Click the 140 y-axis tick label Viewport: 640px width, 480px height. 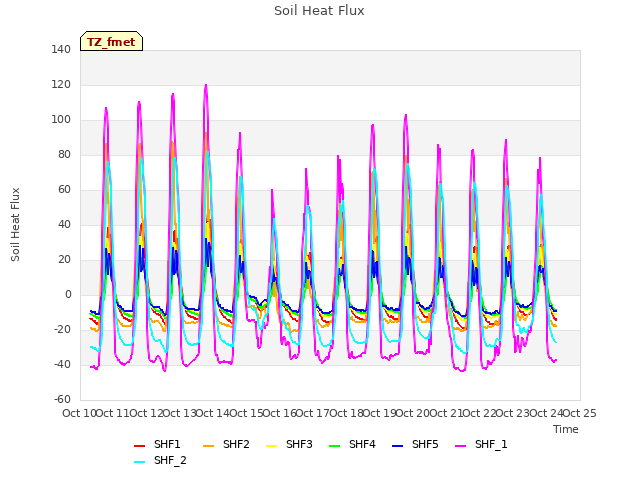point(61,49)
